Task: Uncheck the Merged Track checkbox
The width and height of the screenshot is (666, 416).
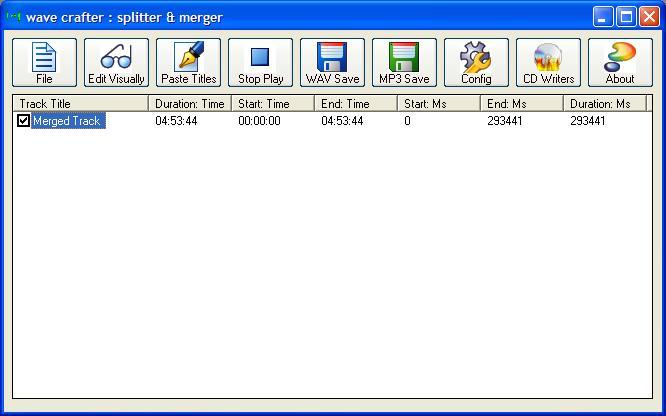Action: coord(23,121)
